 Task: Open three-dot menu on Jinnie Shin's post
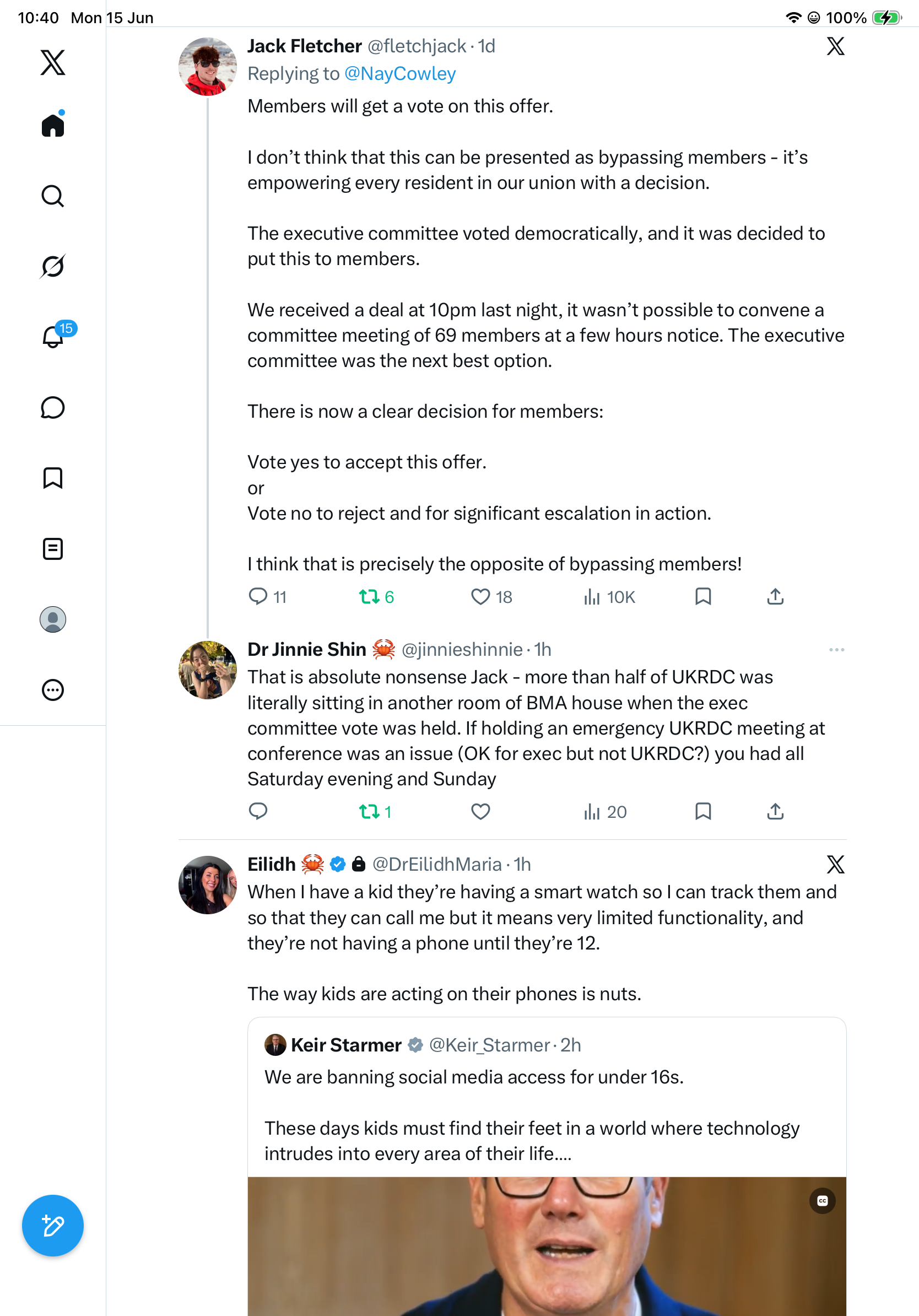point(836,649)
